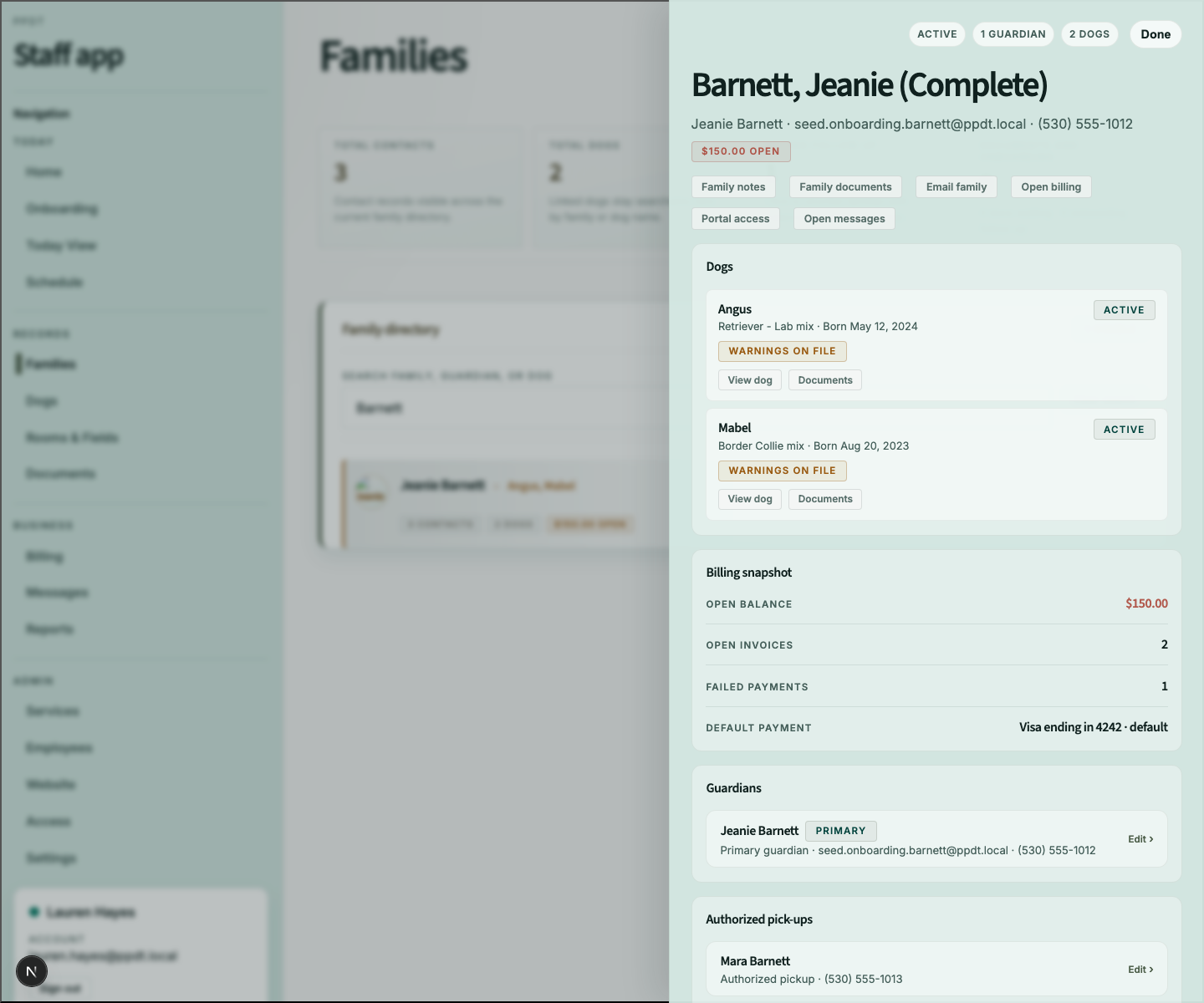Click the Barnett search field in Families

[506, 408]
